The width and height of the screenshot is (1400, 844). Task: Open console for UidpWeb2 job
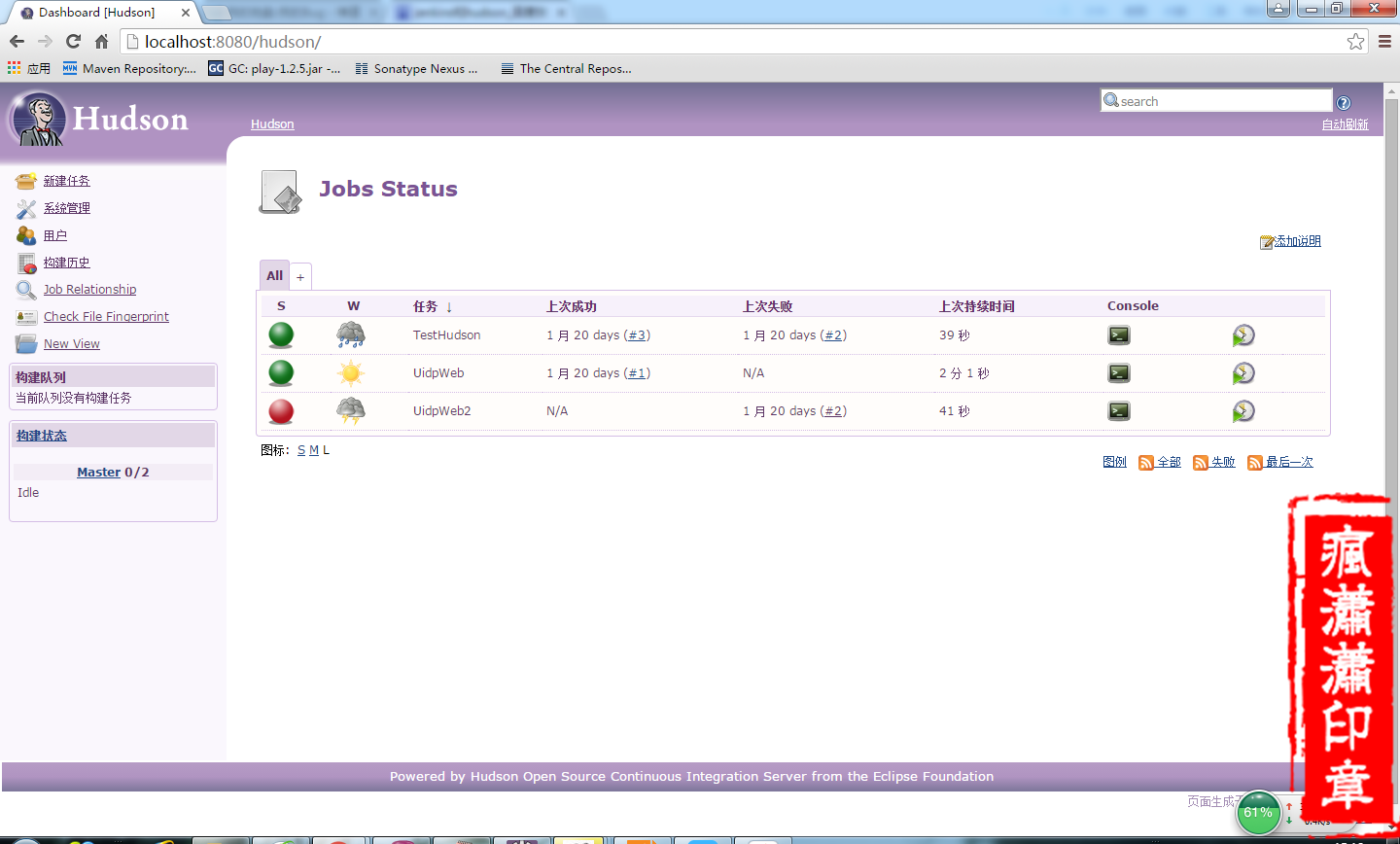(1119, 411)
